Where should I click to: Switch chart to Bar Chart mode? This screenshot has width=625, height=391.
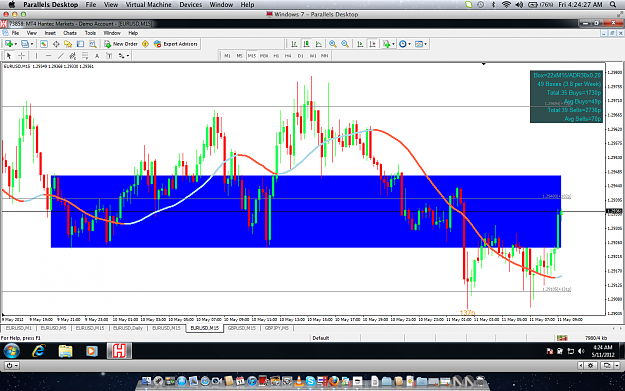[294, 44]
